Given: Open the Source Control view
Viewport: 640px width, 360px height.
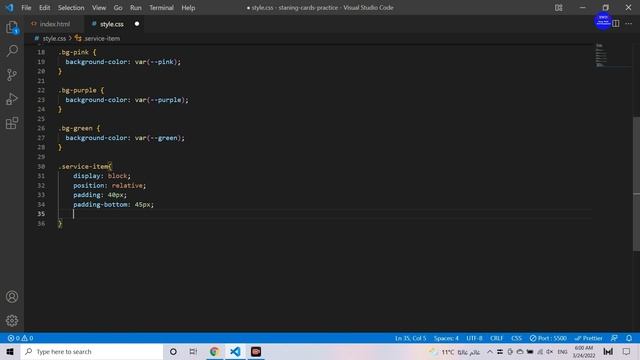Looking at the screenshot, I should (12, 75).
